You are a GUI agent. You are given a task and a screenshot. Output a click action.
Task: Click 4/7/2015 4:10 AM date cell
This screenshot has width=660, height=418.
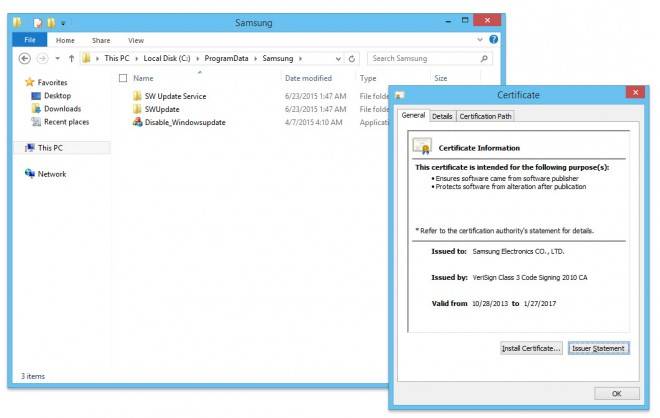314,122
